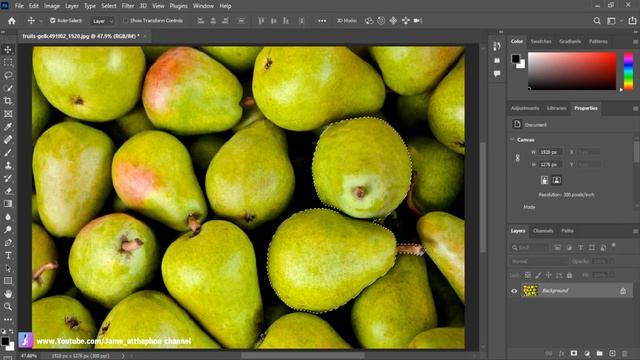The width and height of the screenshot is (640, 360).
Task: Select the Dodge tool
Action: point(8,229)
